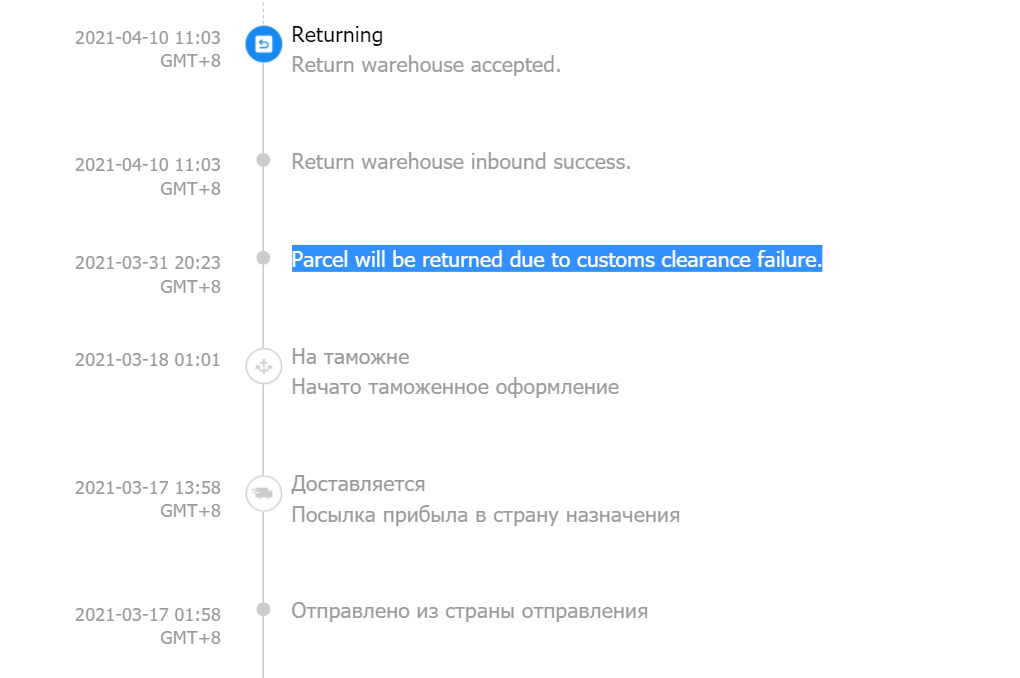The width and height of the screenshot is (1020, 678).
Task: Click the 2021-03-18 01:01 timestamp
Action: 148,360
